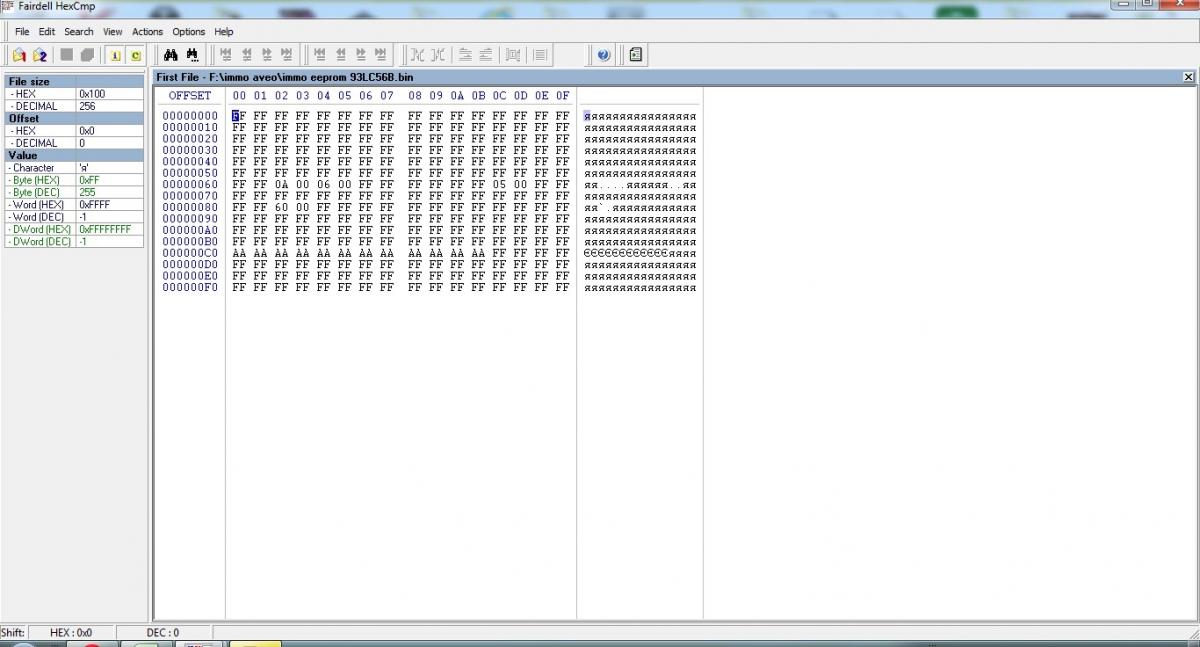
Task: Close the First File pane with X
Action: pos(1188,77)
